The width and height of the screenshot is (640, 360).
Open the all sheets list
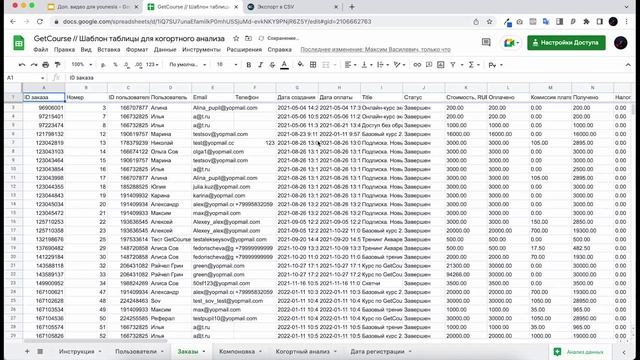tap(40, 351)
